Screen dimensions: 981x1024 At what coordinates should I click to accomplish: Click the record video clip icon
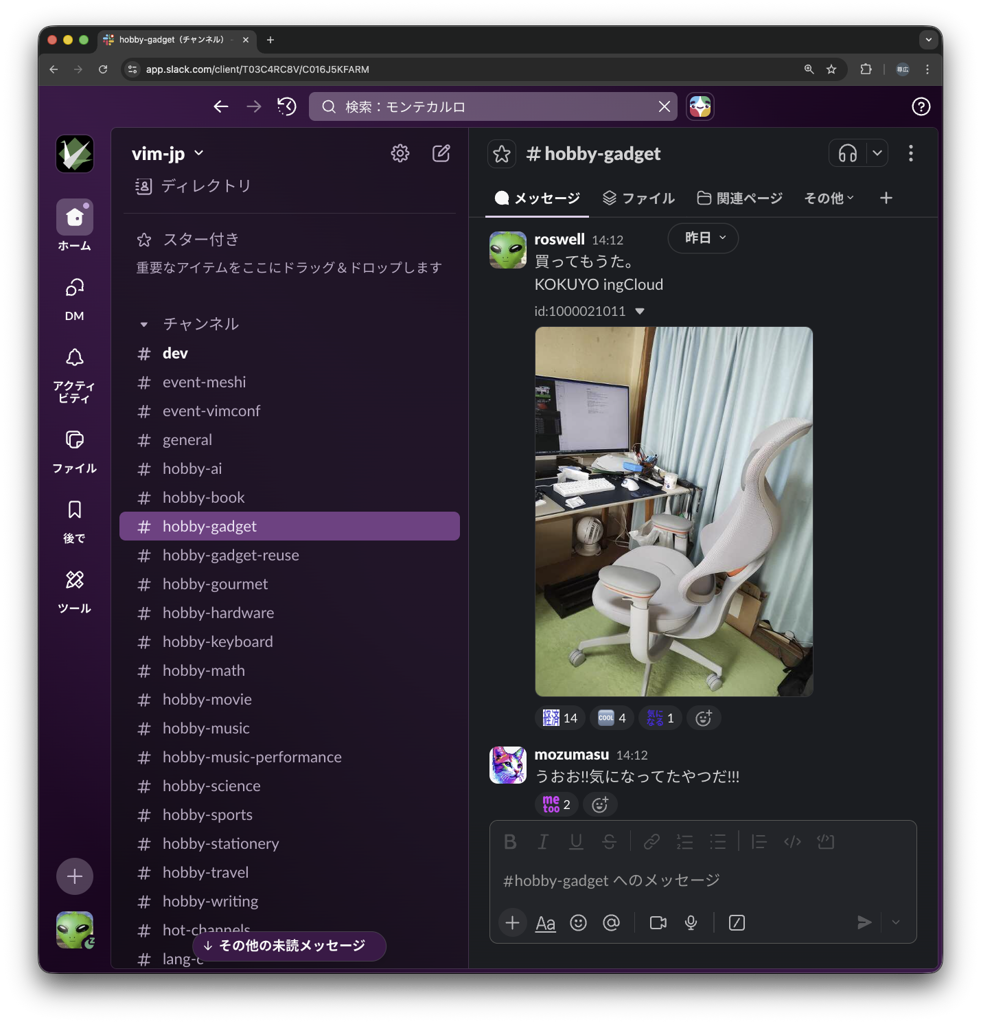coord(658,923)
